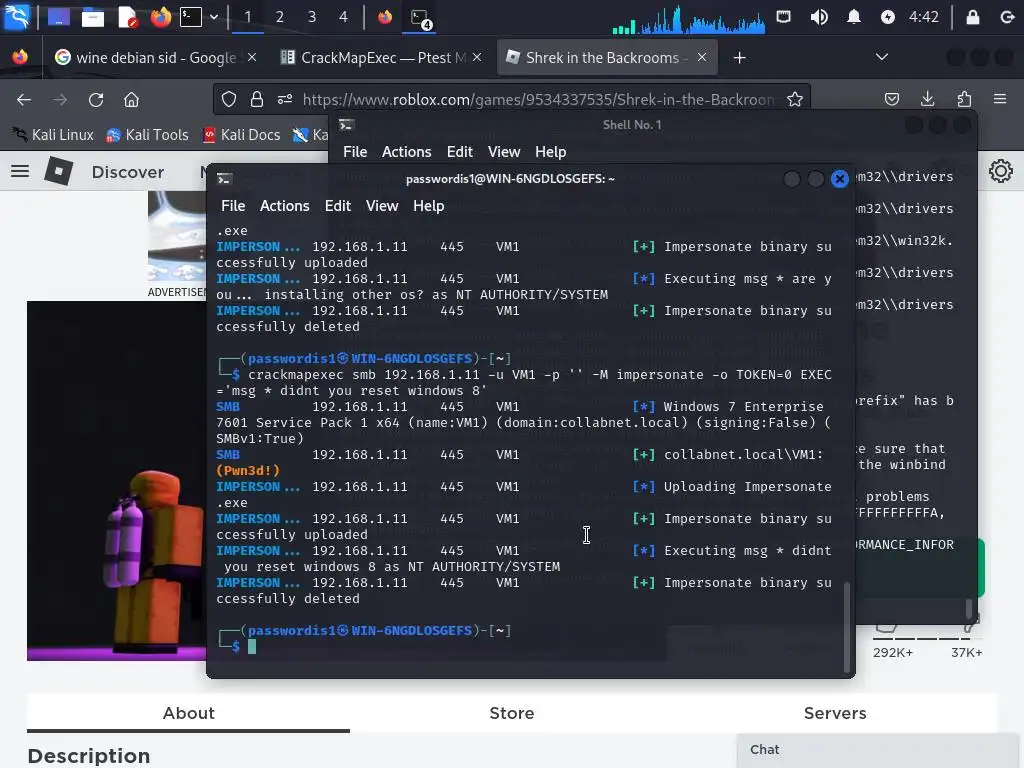Click the logout panel icon
The width and height of the screenshot is (1024, 768).
(1007, 17)
